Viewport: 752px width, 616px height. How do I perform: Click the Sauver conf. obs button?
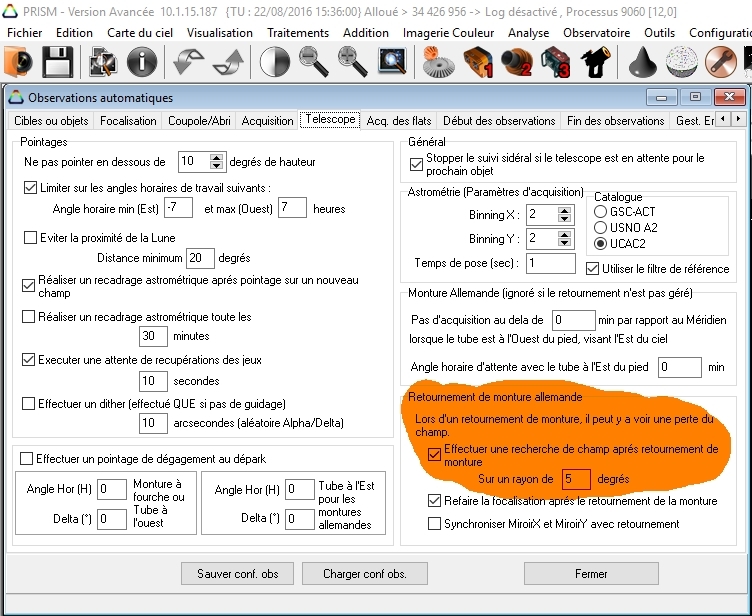click(x=237, y=574)
